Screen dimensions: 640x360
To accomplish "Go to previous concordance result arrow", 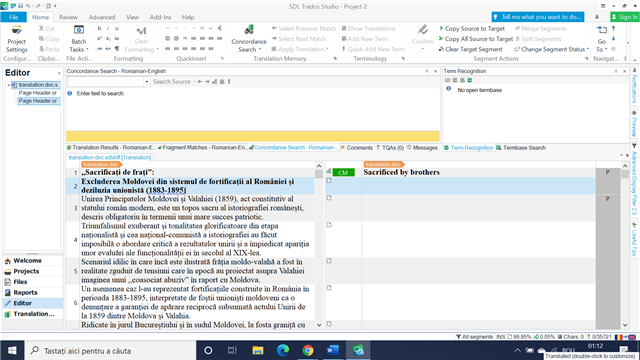I will tap(200, 82).
